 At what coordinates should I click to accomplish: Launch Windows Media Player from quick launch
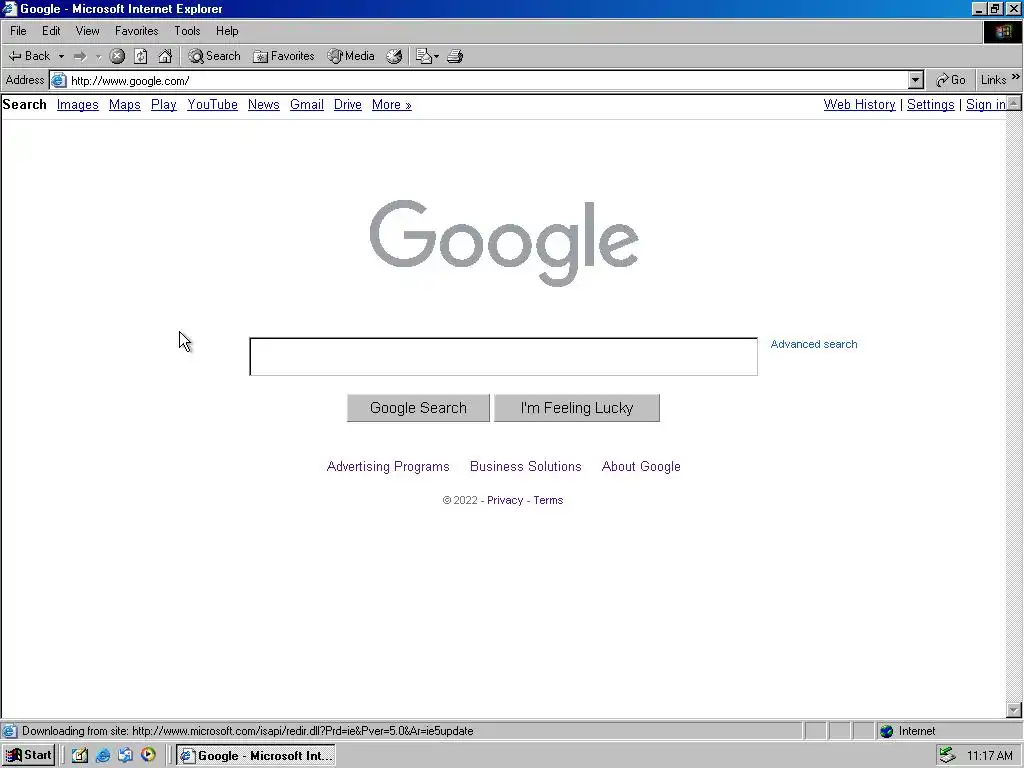pyautogui.click(x=148, y=755)
